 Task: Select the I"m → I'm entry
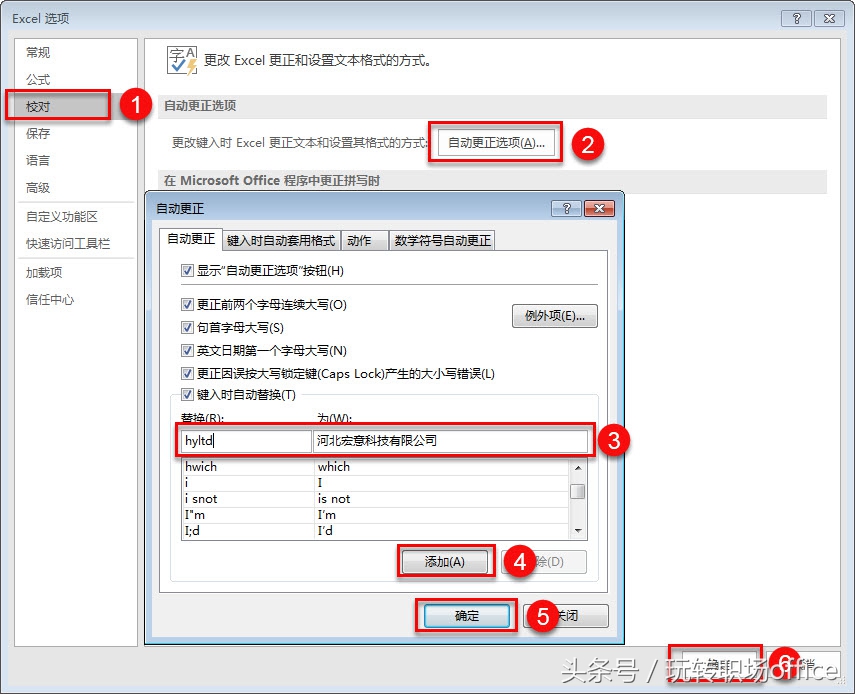click(375, 514)
